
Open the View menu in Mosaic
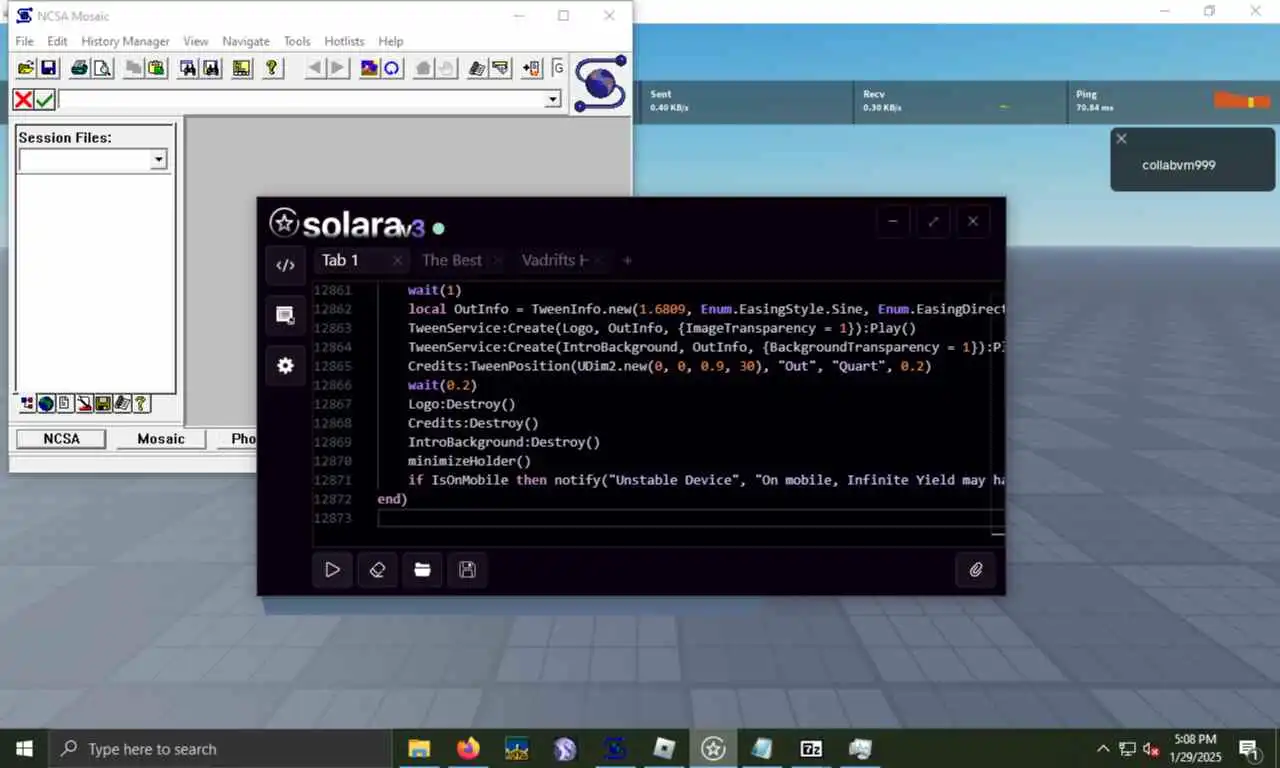pyautogui.click(x=196, y=41)
